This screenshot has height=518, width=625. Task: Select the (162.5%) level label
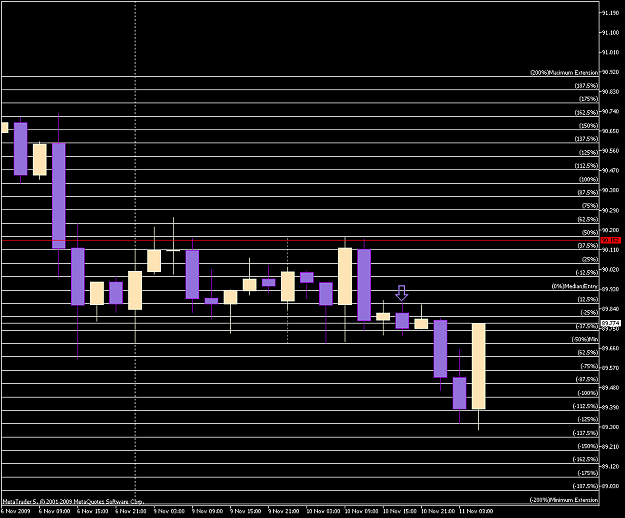point(586,113)
